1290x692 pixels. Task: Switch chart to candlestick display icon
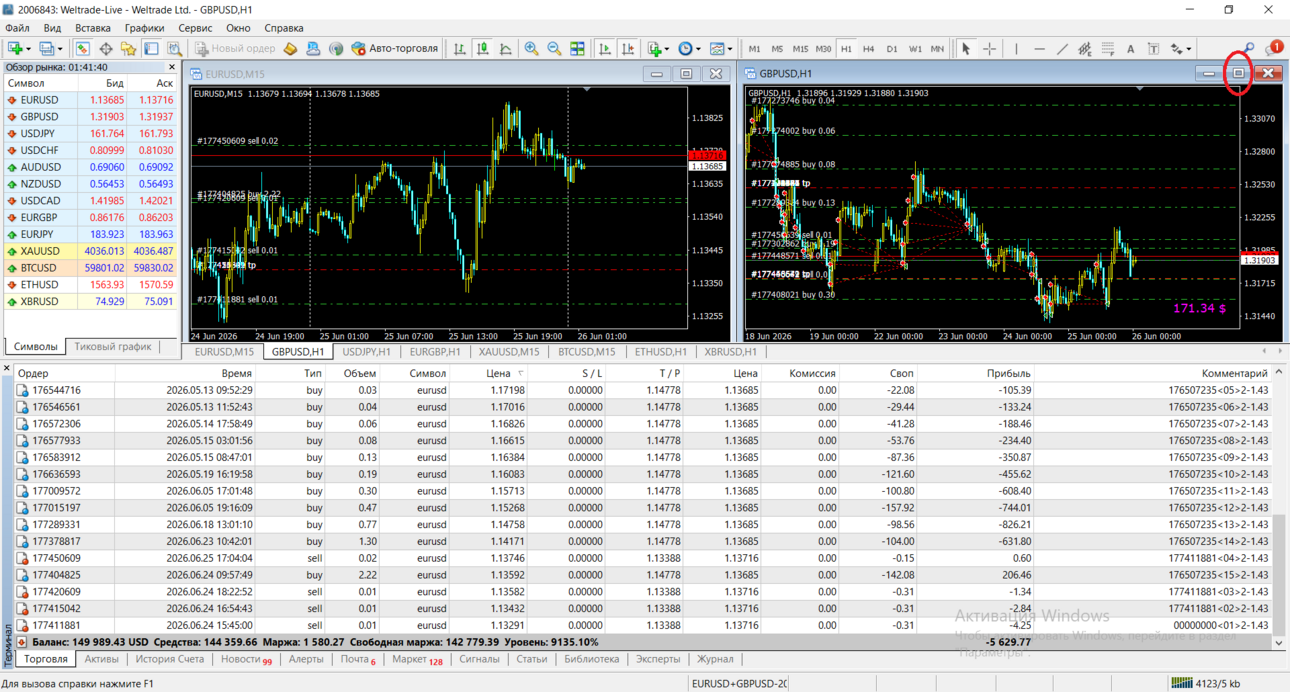tap(483, 48)
